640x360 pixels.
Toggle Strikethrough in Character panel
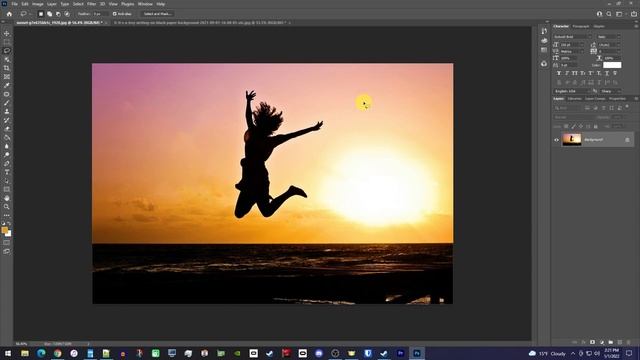615,73
